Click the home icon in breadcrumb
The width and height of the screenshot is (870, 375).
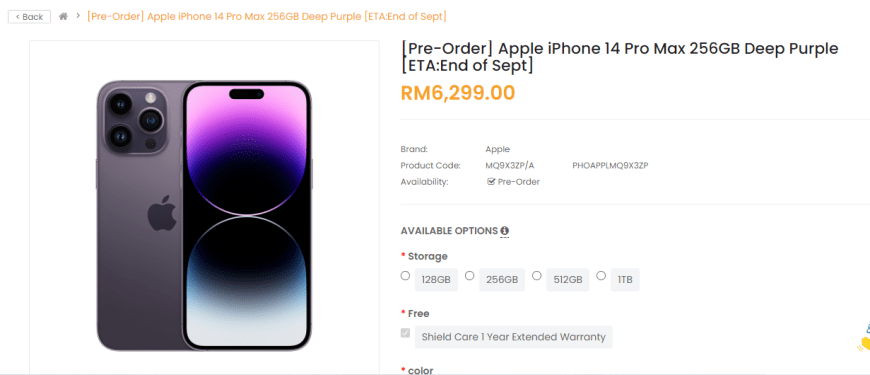coord(63,17)
